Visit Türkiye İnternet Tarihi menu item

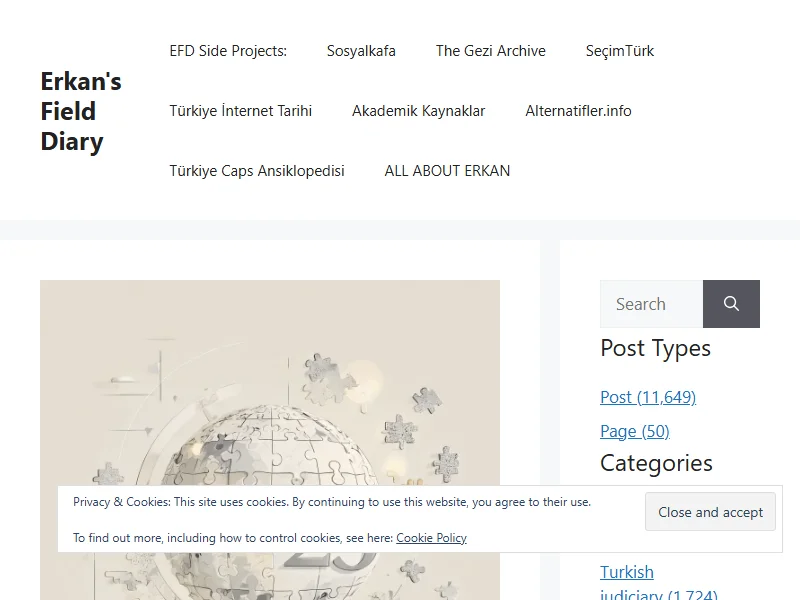240,111
